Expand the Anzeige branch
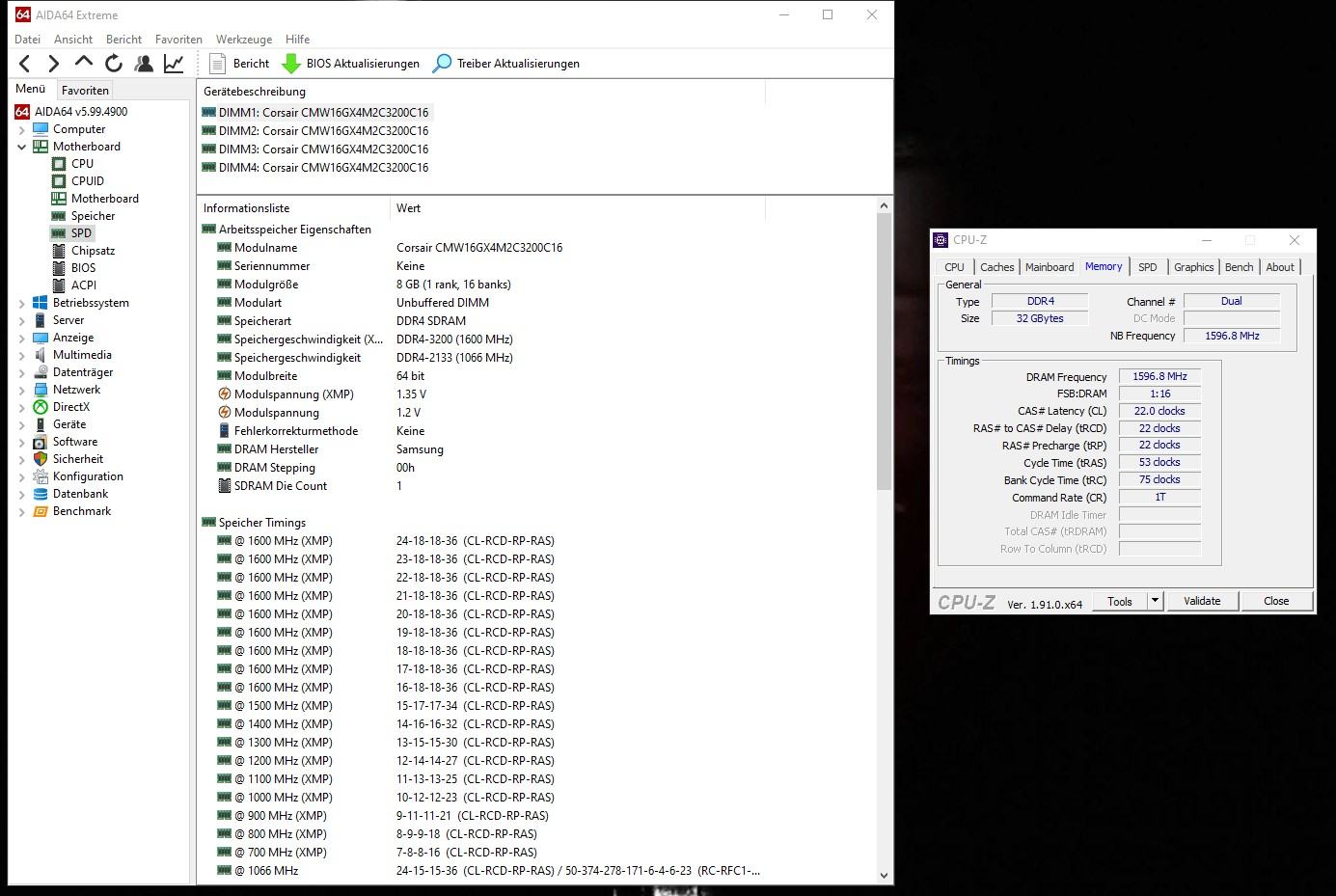Image resolution: width=1336 pixels, height=896 pixels. coord(22,338)
